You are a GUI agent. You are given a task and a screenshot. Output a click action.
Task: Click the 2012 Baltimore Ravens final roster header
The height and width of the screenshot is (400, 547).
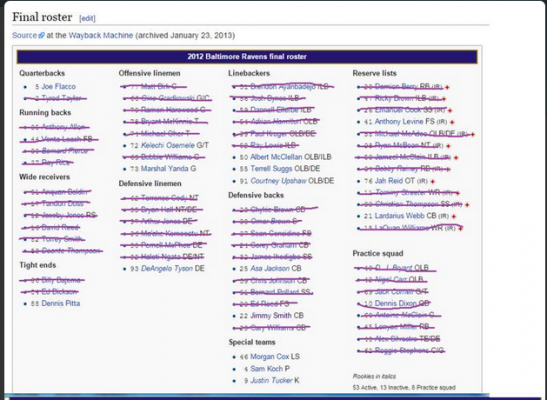point(247,56)
